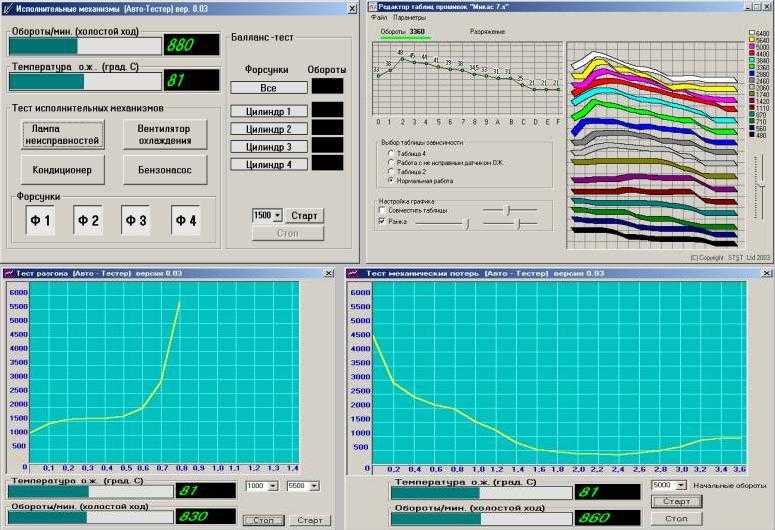Uncheck the Рамка checkbox
The height and width of the screenshot is (530, 775).
click(382, 221)
